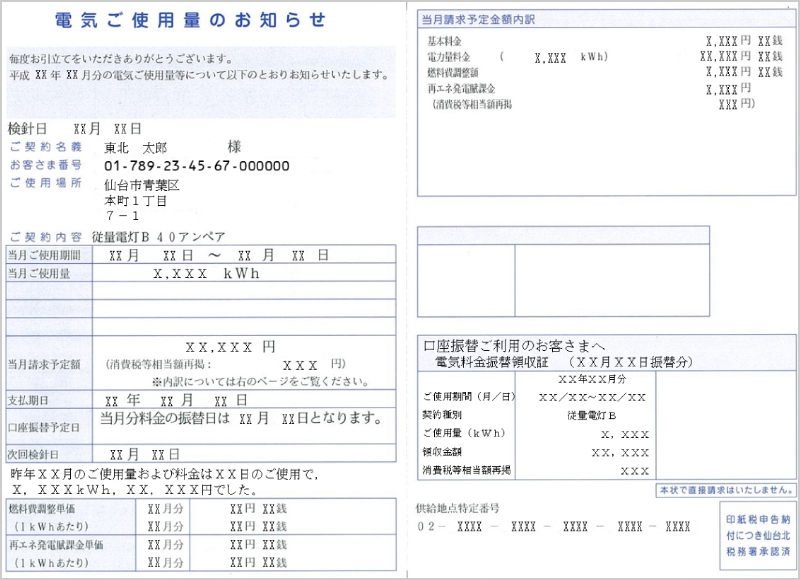Select the 口座振替予定日 row label

[x=44, y=427]
